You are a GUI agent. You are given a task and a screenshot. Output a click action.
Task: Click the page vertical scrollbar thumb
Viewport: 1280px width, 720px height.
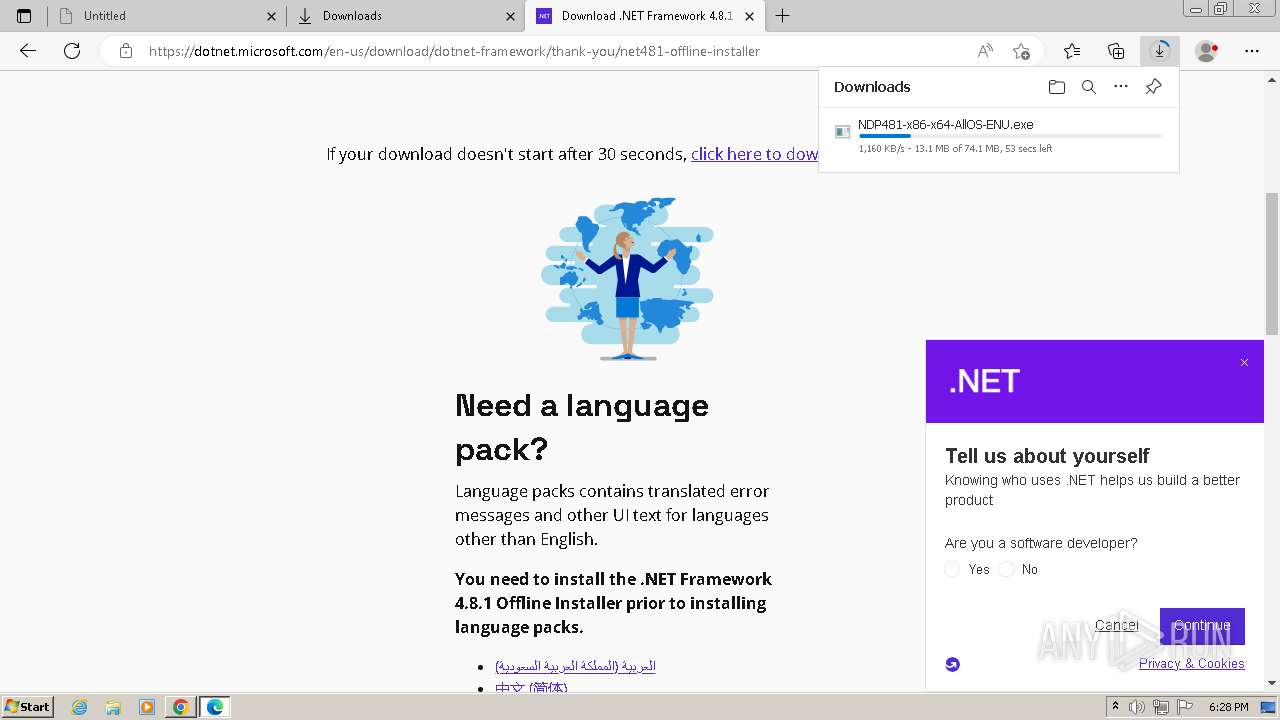pos(1272,265)
